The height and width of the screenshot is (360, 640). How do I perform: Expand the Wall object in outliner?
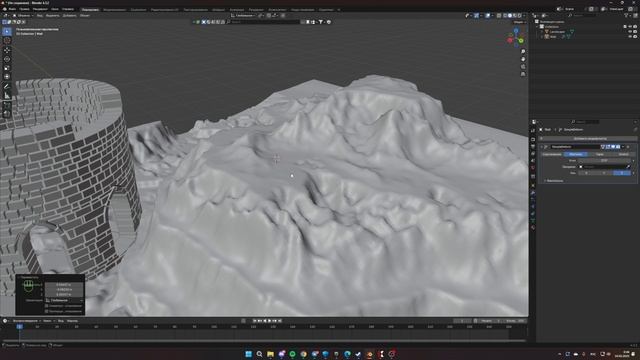click(x=542, y=36)
